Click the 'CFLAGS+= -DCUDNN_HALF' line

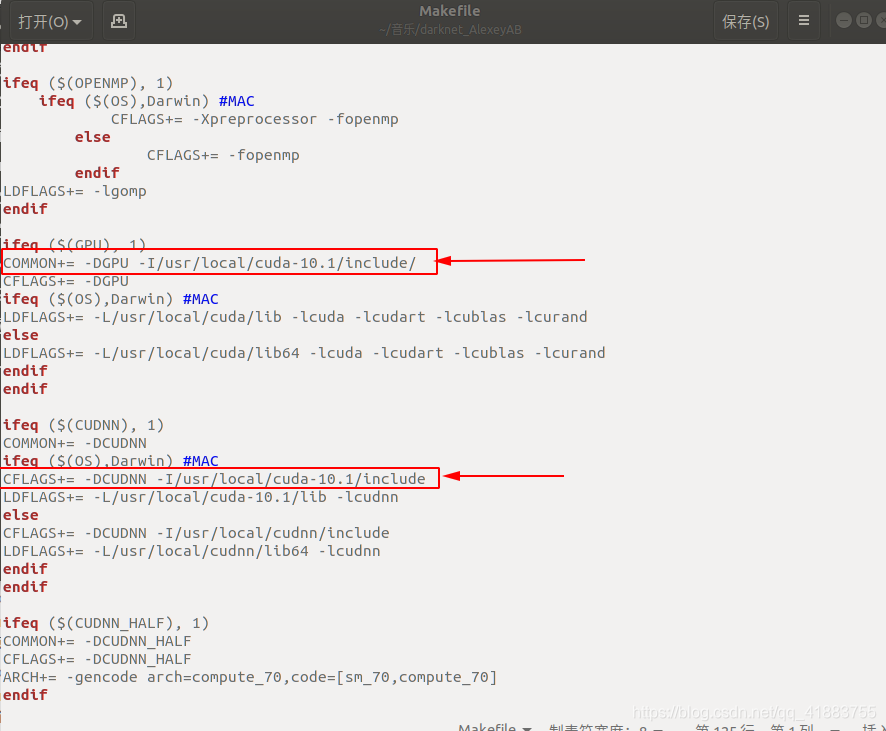tap(97, 659)
